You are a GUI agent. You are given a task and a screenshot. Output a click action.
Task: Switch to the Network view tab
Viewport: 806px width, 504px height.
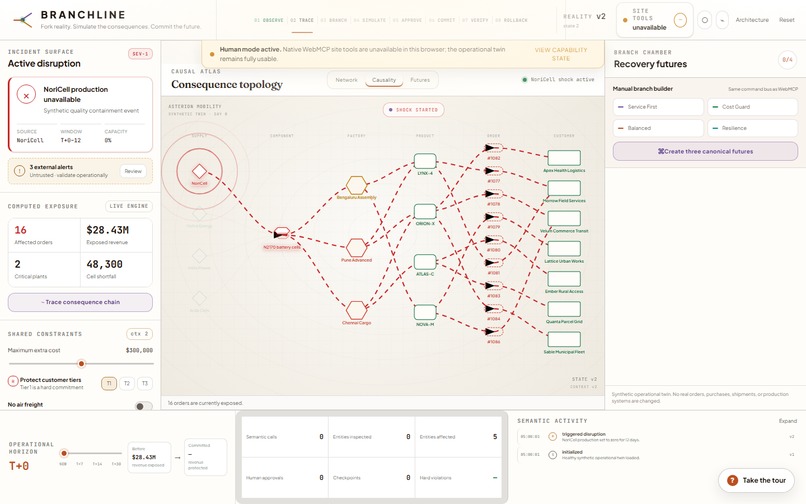pyautogui.click(x=346, y=80)
